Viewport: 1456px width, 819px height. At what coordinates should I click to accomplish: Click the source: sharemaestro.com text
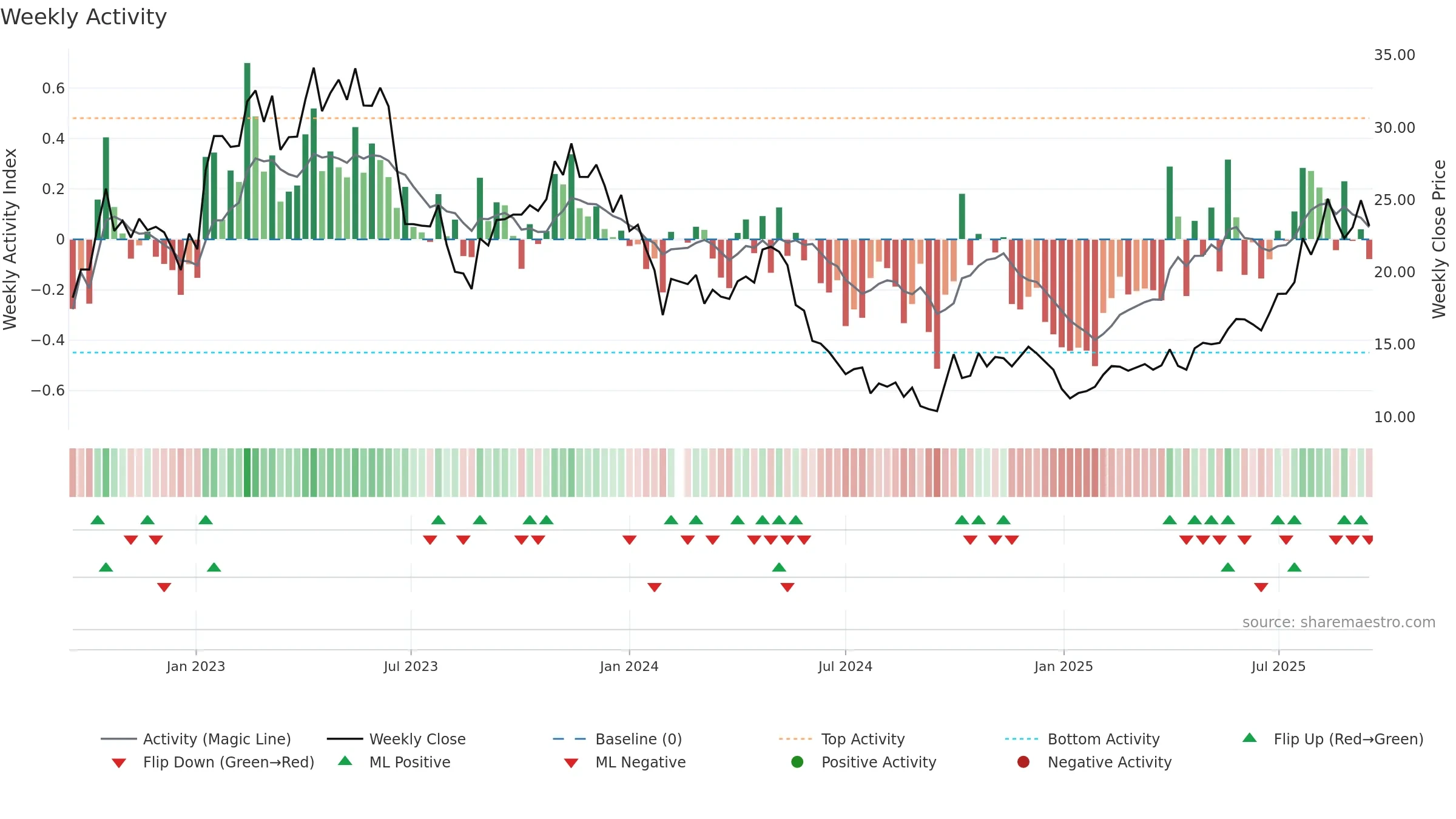pyautogui.click(x=1339, y=622)
